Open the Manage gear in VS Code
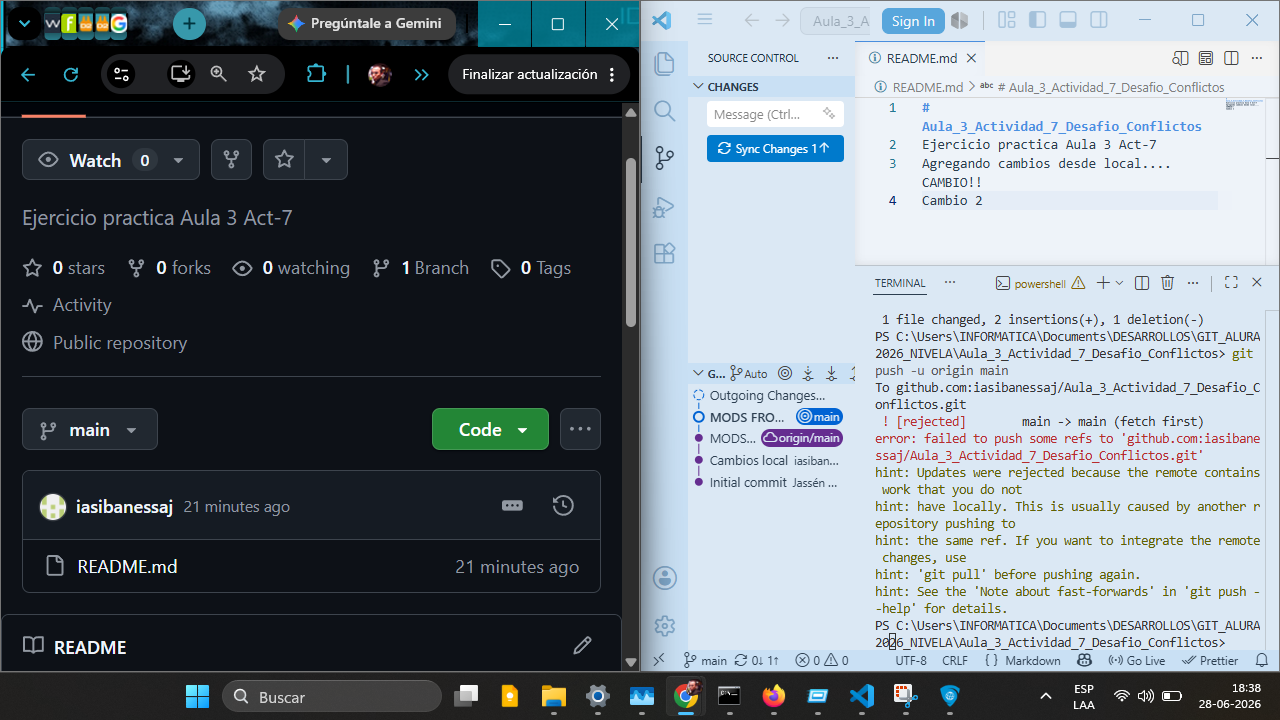Image resolution: width=1280 pixels, height=720 pixels. tap(664, 626)
